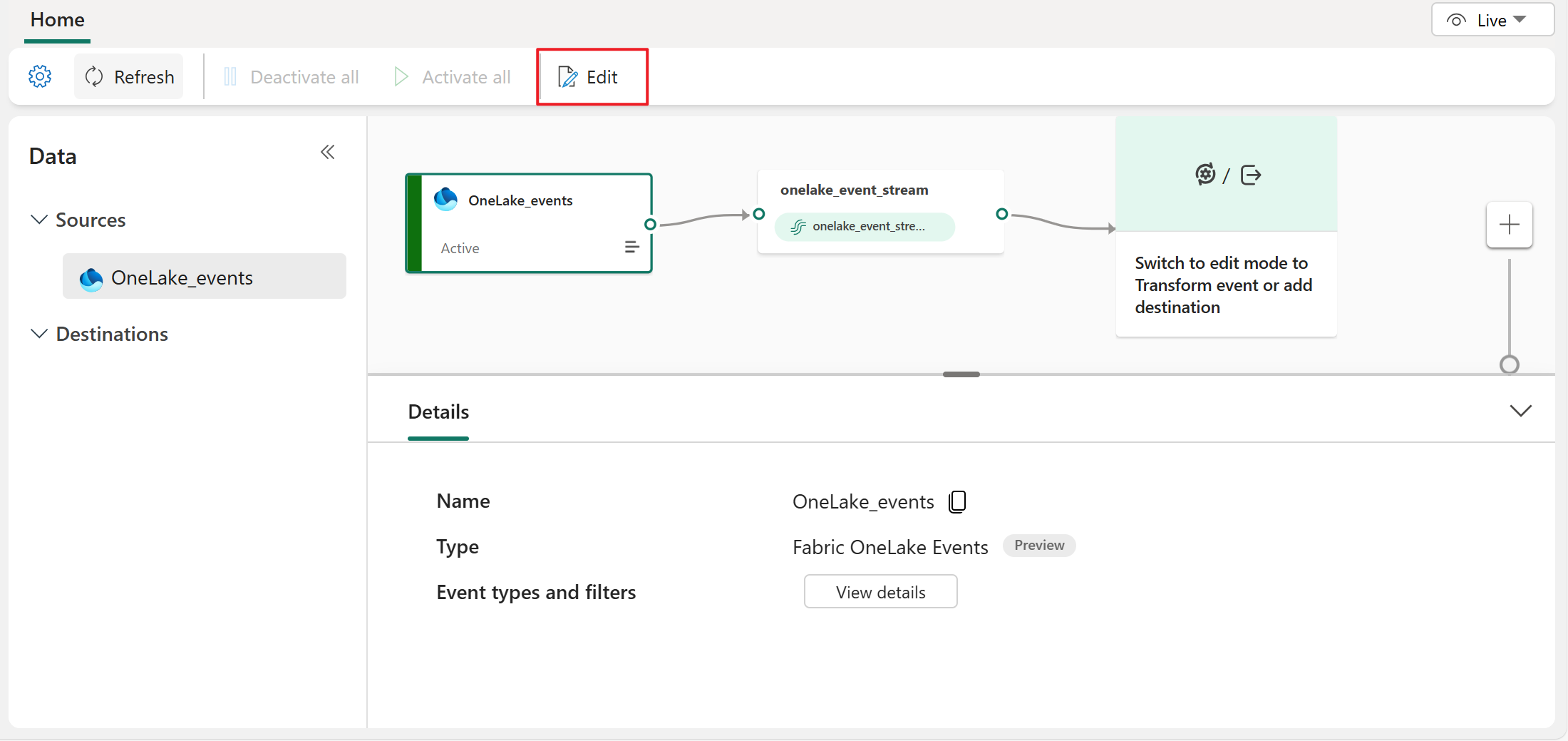
Task: Click Edit to switch to edit mode
Action: [589, 76]
